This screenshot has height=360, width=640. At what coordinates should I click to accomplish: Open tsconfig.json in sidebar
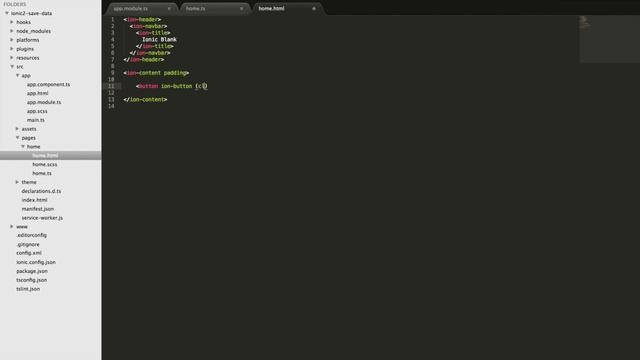[31, 280]
